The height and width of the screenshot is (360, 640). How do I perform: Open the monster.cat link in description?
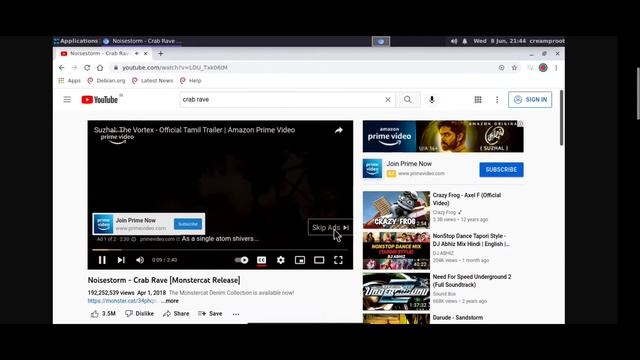pos(122,301)
